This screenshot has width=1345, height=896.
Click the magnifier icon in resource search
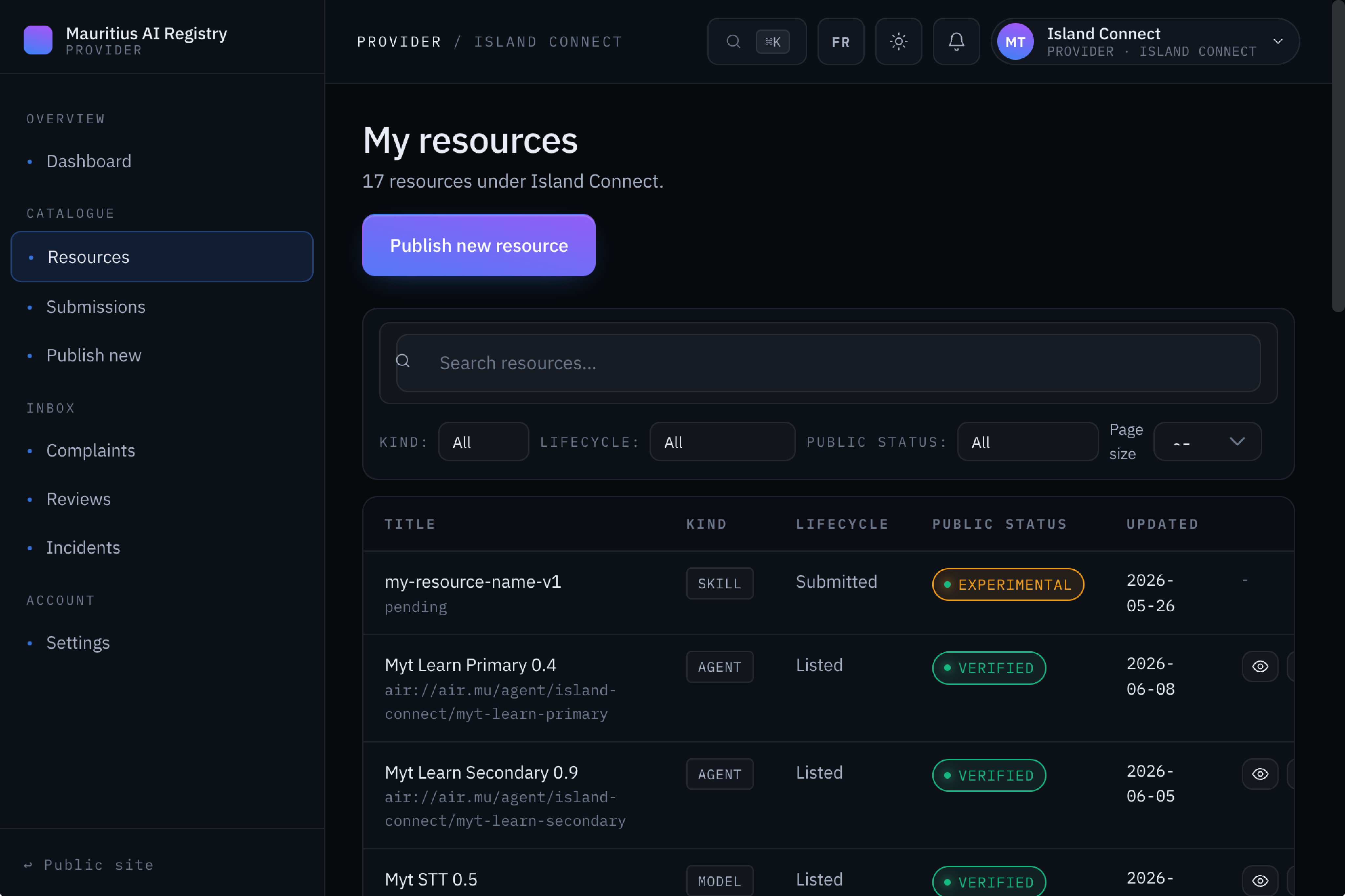pos(403,361)
